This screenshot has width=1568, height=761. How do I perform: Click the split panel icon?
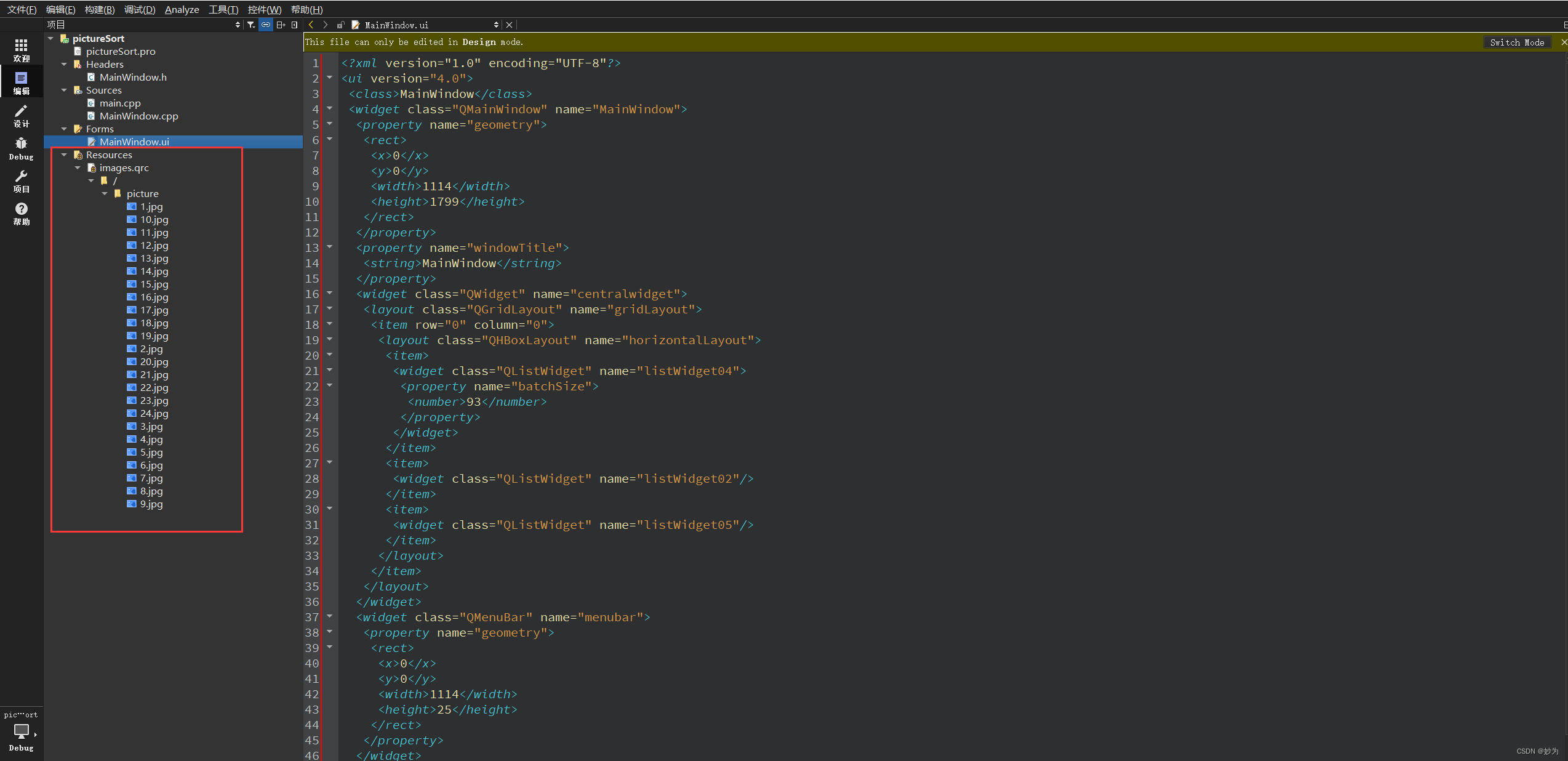[281, 25]
